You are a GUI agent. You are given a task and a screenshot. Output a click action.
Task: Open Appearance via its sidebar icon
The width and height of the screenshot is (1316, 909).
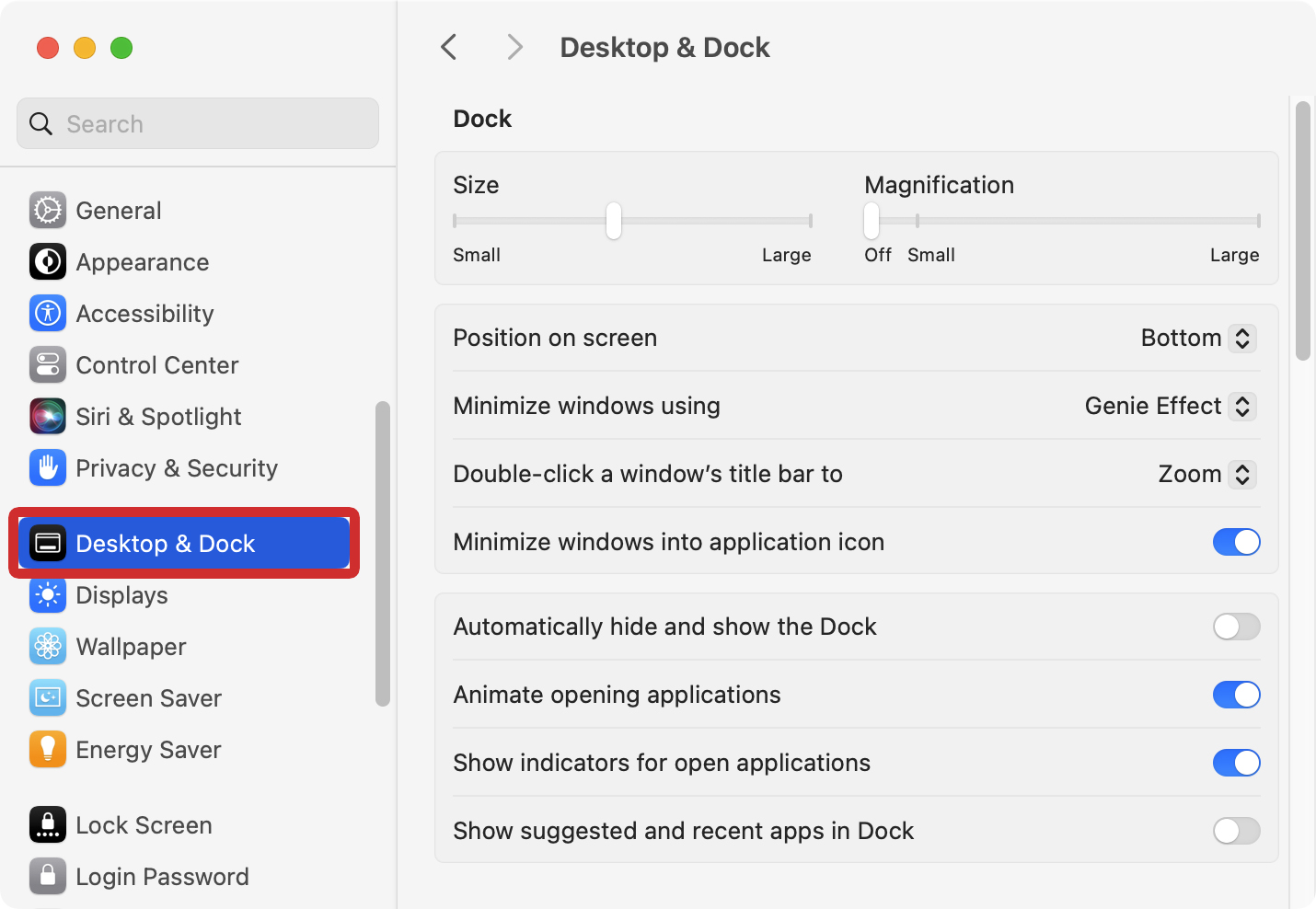[x=48, y=262]
